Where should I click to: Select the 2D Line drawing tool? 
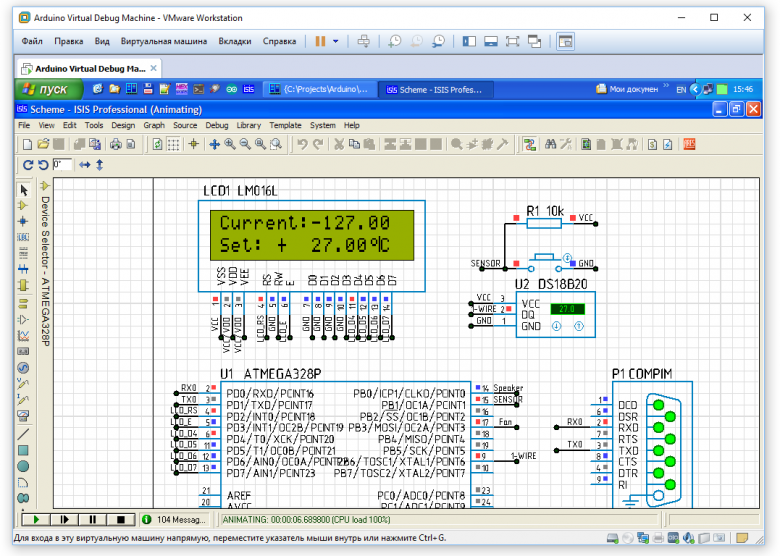click(x=23, y=434)
